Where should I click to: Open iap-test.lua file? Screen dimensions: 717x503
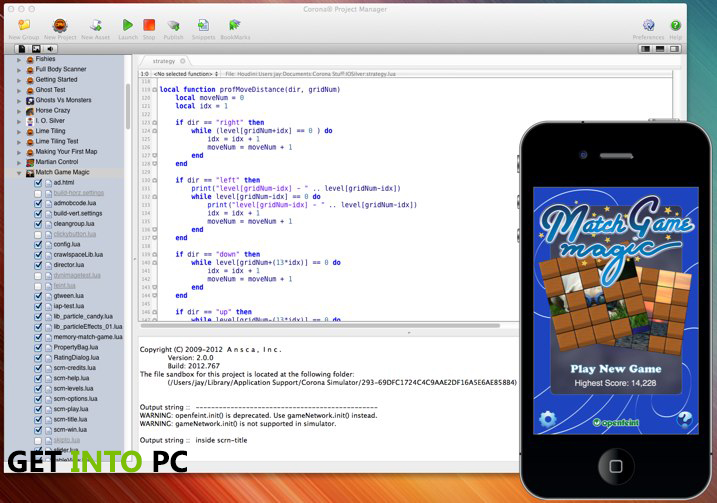click(69, 306)
